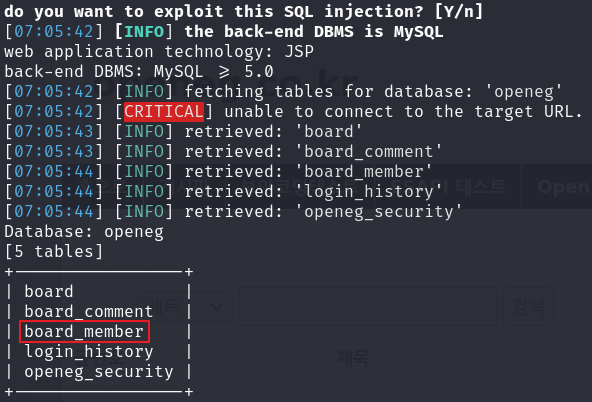Select board in the tables list
Image resolution: width=592 pixels, height=402 pixels.
click(49, 291)
